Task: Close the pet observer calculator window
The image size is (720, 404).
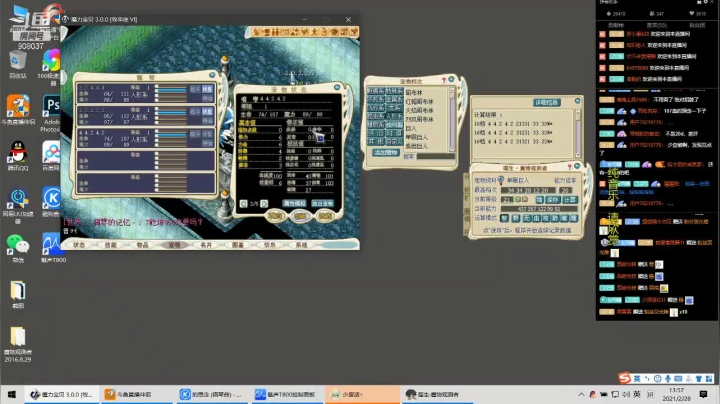Action: [x=577, y=166]
